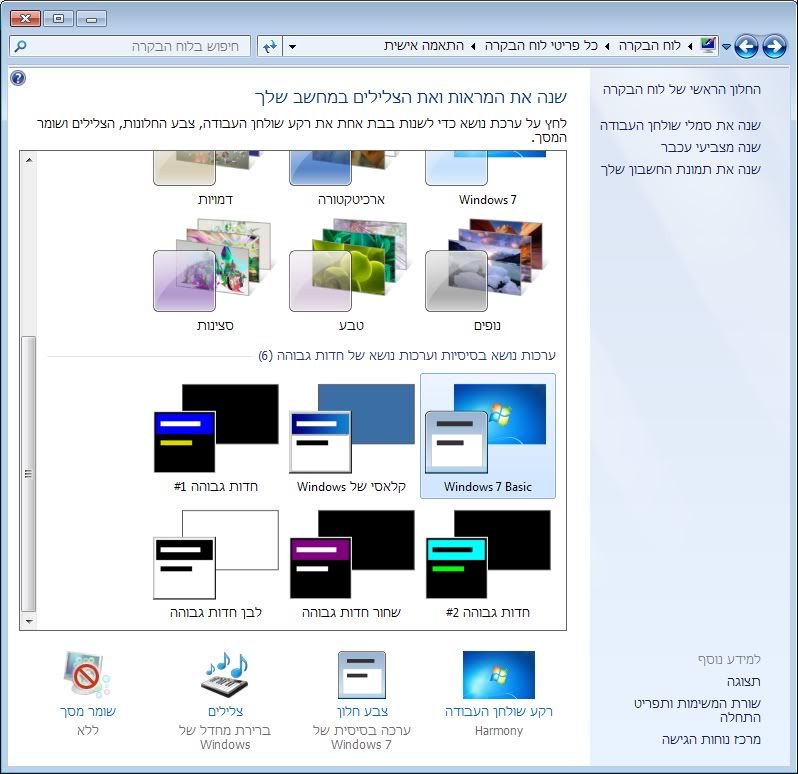
Task: Select the טבע theme thumbnail
Action: pyautogui.click(x=351, y=265)
